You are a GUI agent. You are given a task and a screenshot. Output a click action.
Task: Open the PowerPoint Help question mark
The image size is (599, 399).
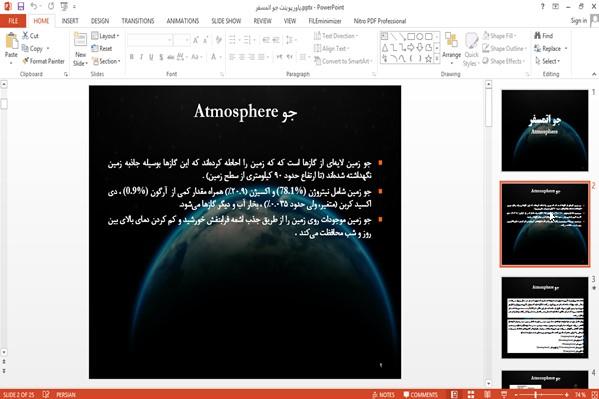(x=542, y=6)
